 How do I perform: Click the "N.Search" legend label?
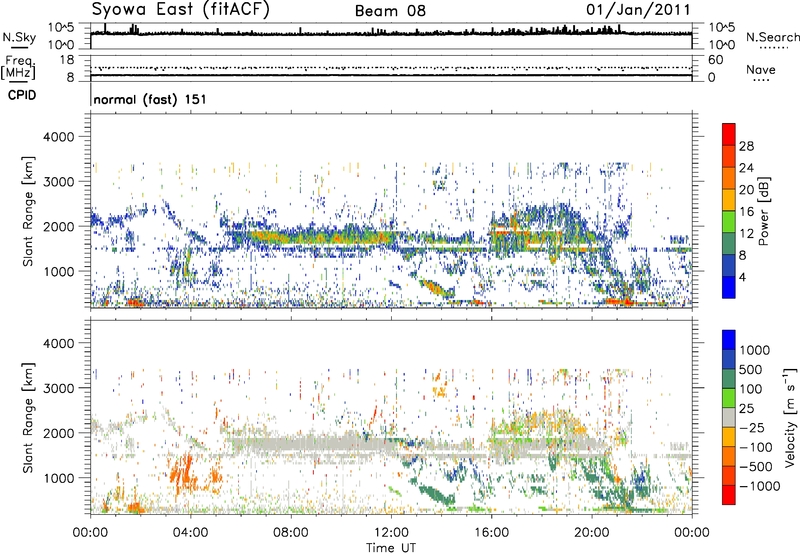click(x=772, y=37)
